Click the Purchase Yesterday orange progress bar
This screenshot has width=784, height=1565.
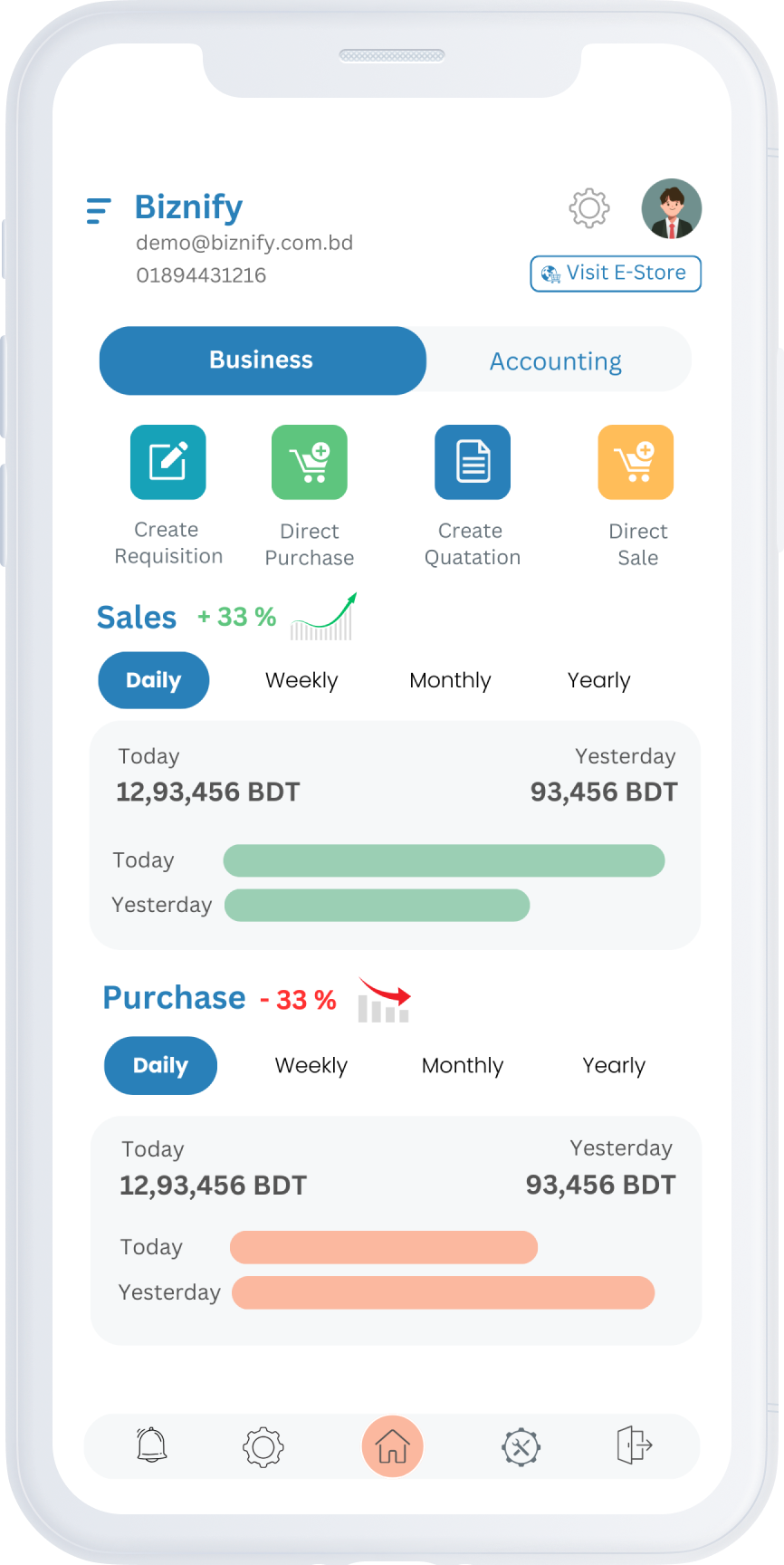443,1292
